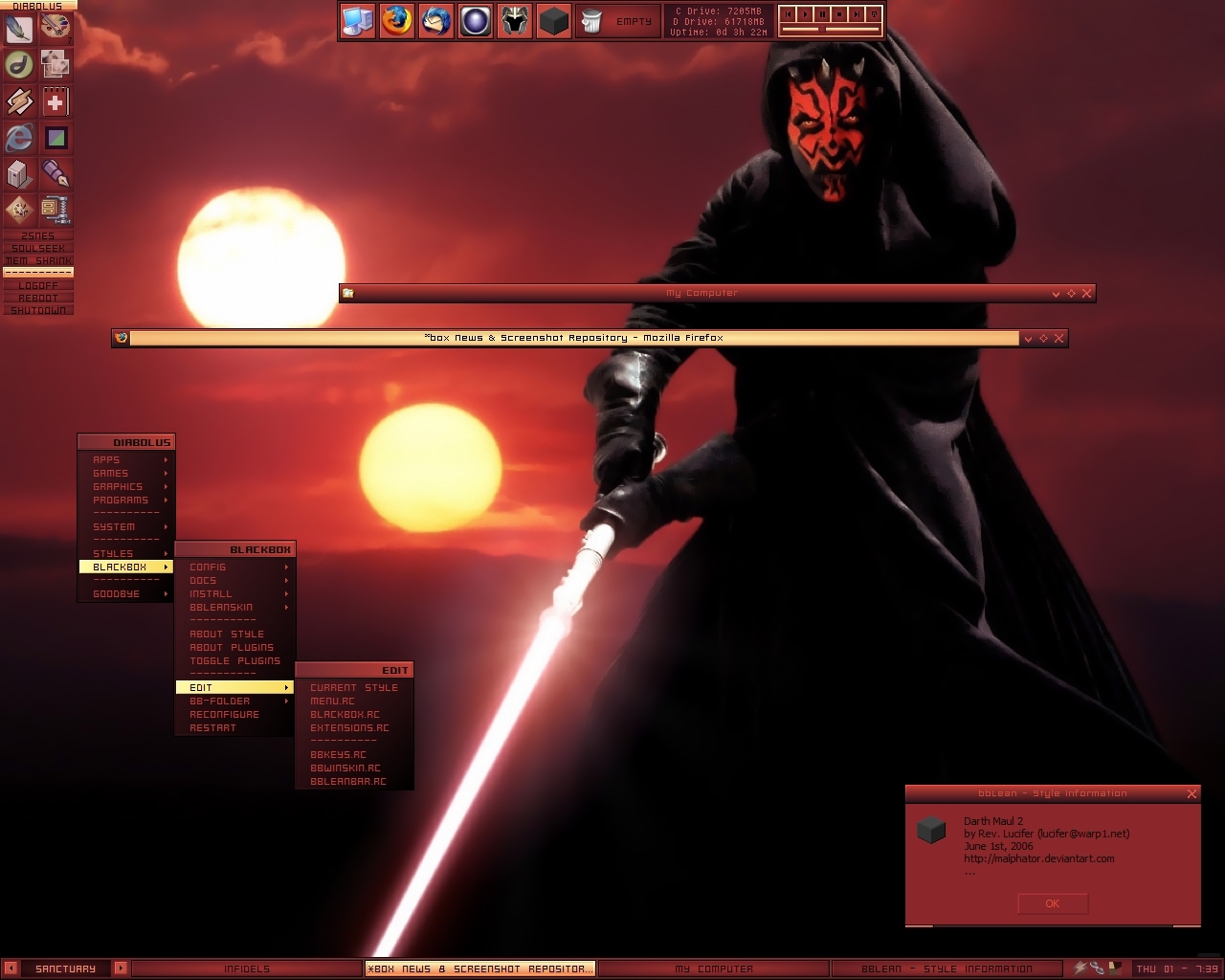Image resolution: width=1225 pixels, height=980 pixels.
Task: Choose Restart in Blackbox menu
Action: (235, 727)
